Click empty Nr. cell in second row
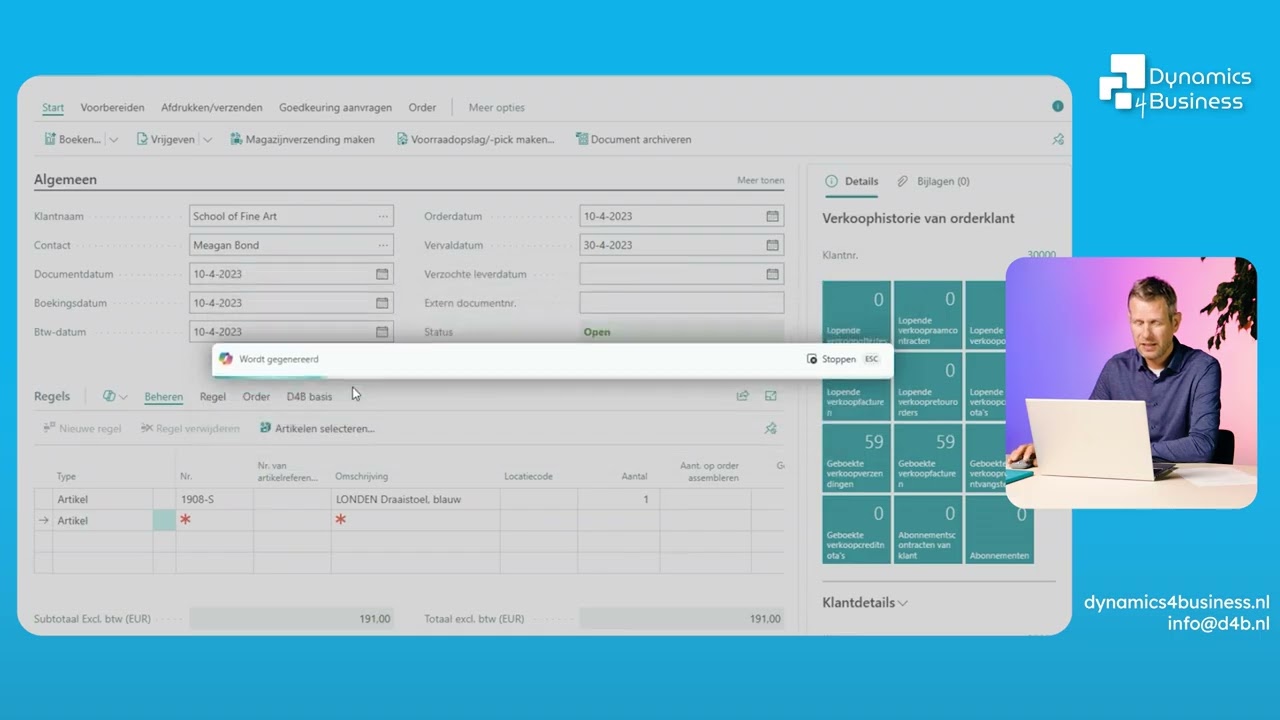 pos(214,520)
